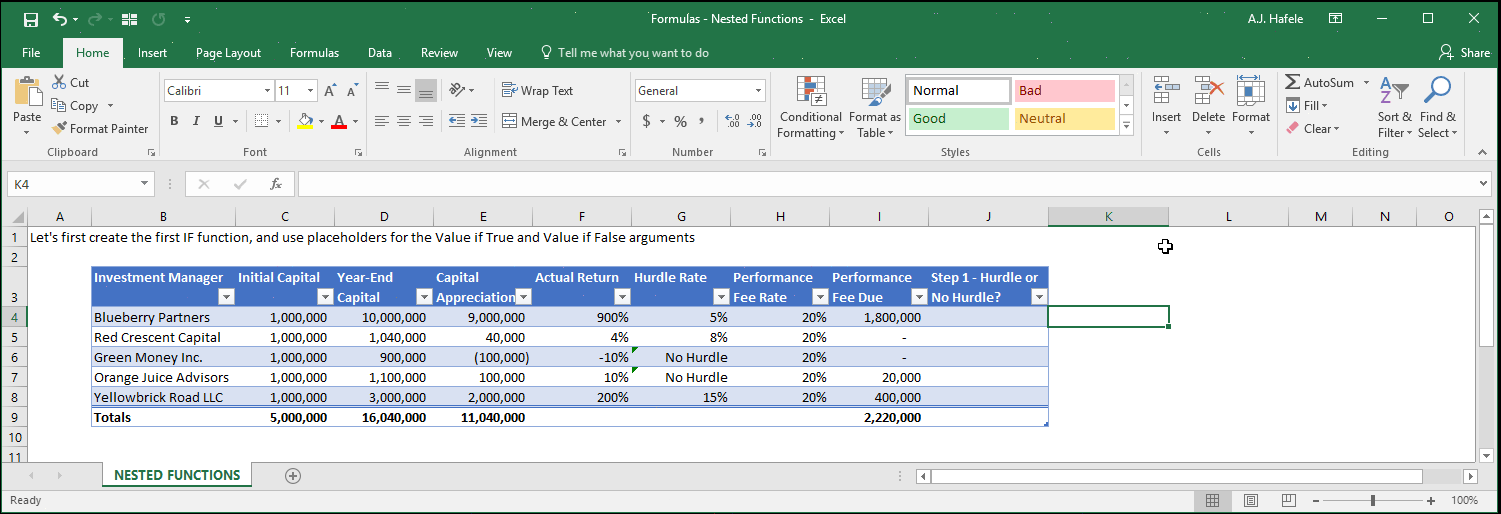Screen dimensions: 1501x514
Task: Apply Comma Style format
Action: (x=702, y=121)
